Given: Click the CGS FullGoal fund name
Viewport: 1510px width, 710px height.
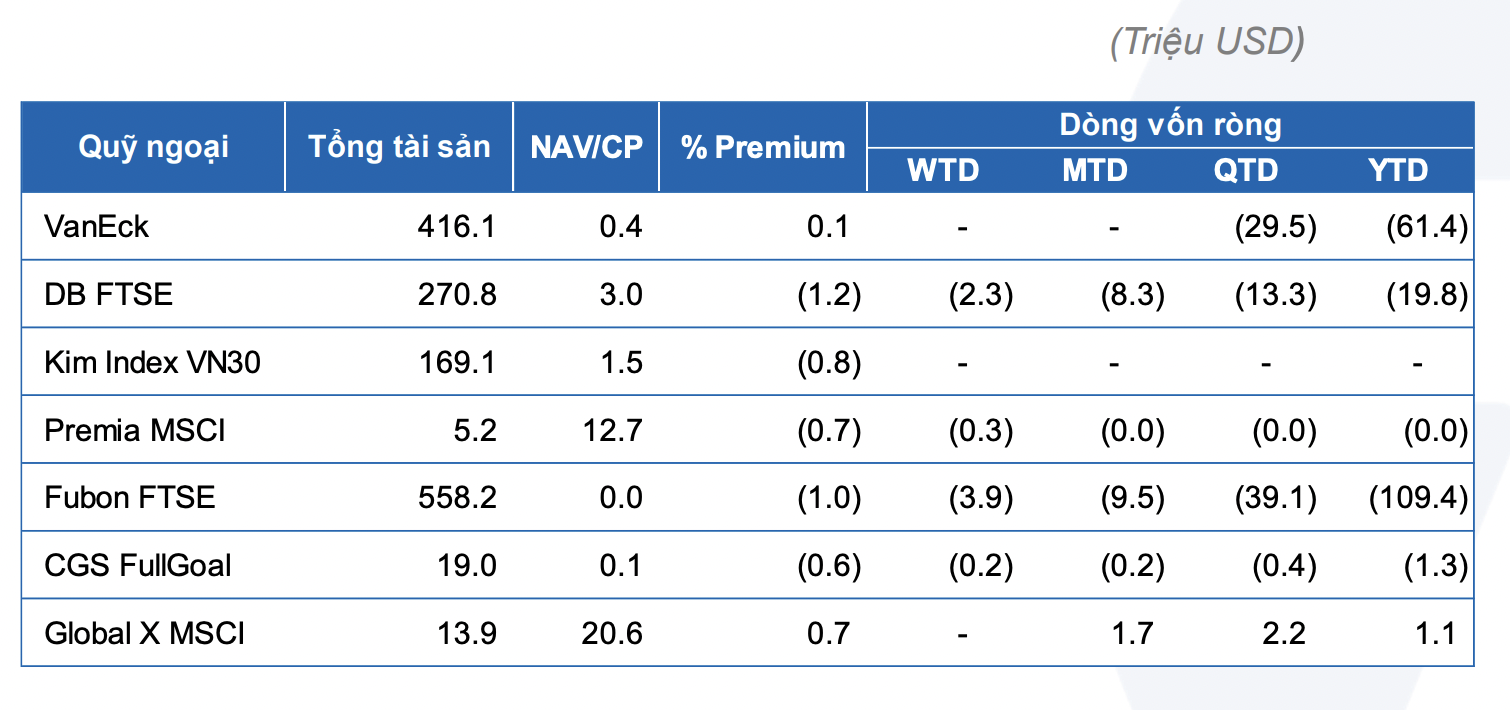Looking at the screenshot, I should pos(138,565).
